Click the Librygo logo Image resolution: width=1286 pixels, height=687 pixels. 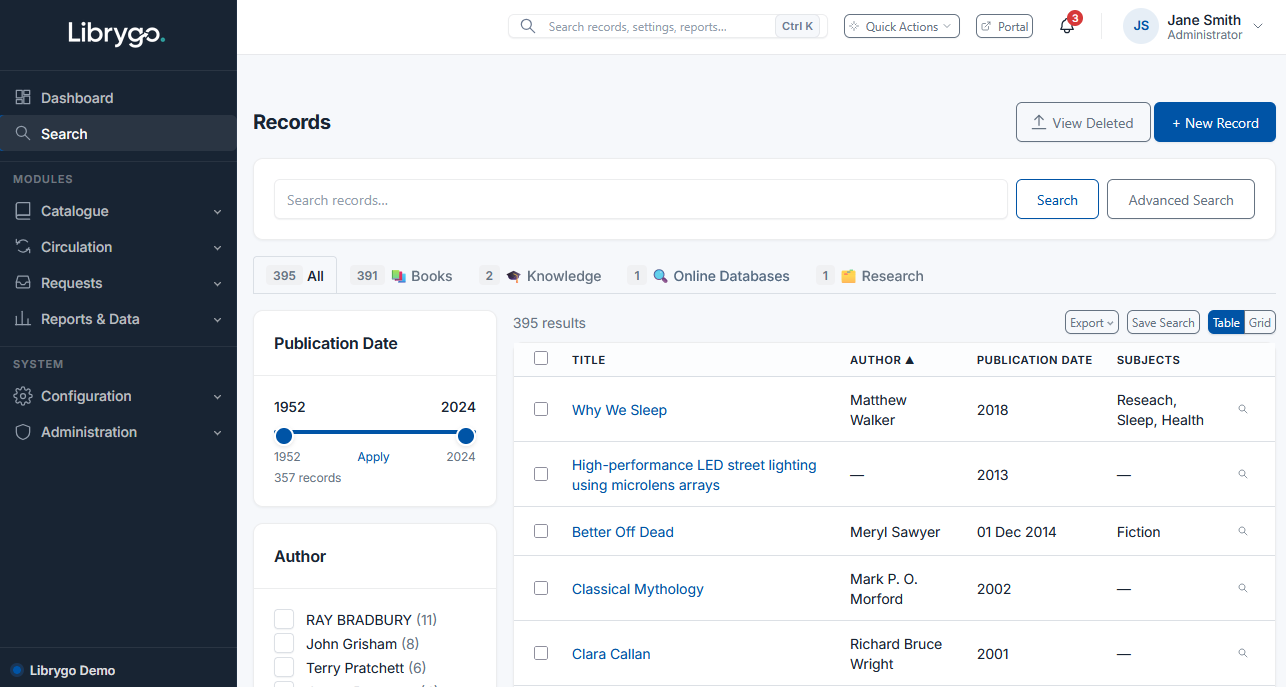pos(117,34)
